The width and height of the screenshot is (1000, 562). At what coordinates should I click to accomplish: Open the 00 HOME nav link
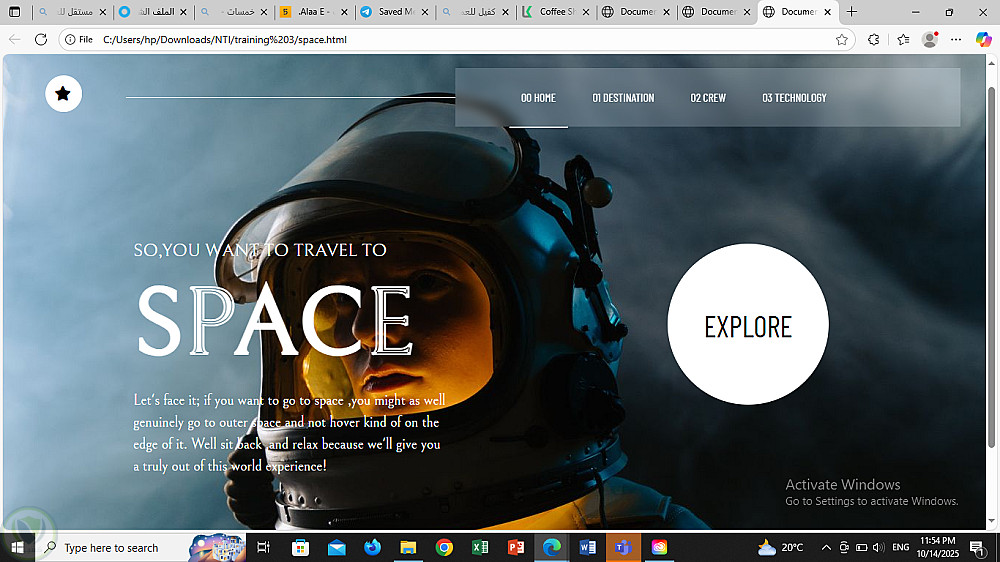[538, 98]
